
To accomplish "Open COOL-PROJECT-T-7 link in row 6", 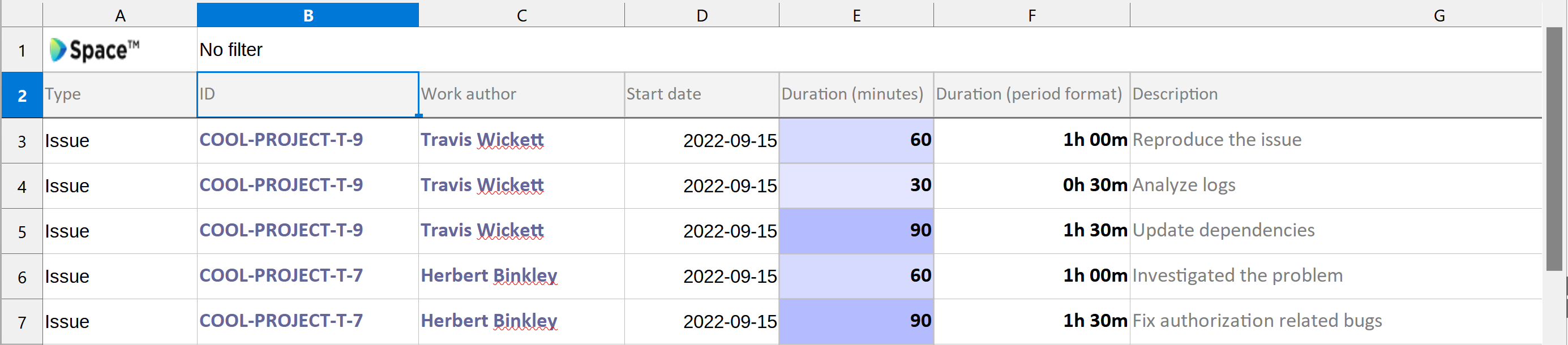I will pos(281,275).
